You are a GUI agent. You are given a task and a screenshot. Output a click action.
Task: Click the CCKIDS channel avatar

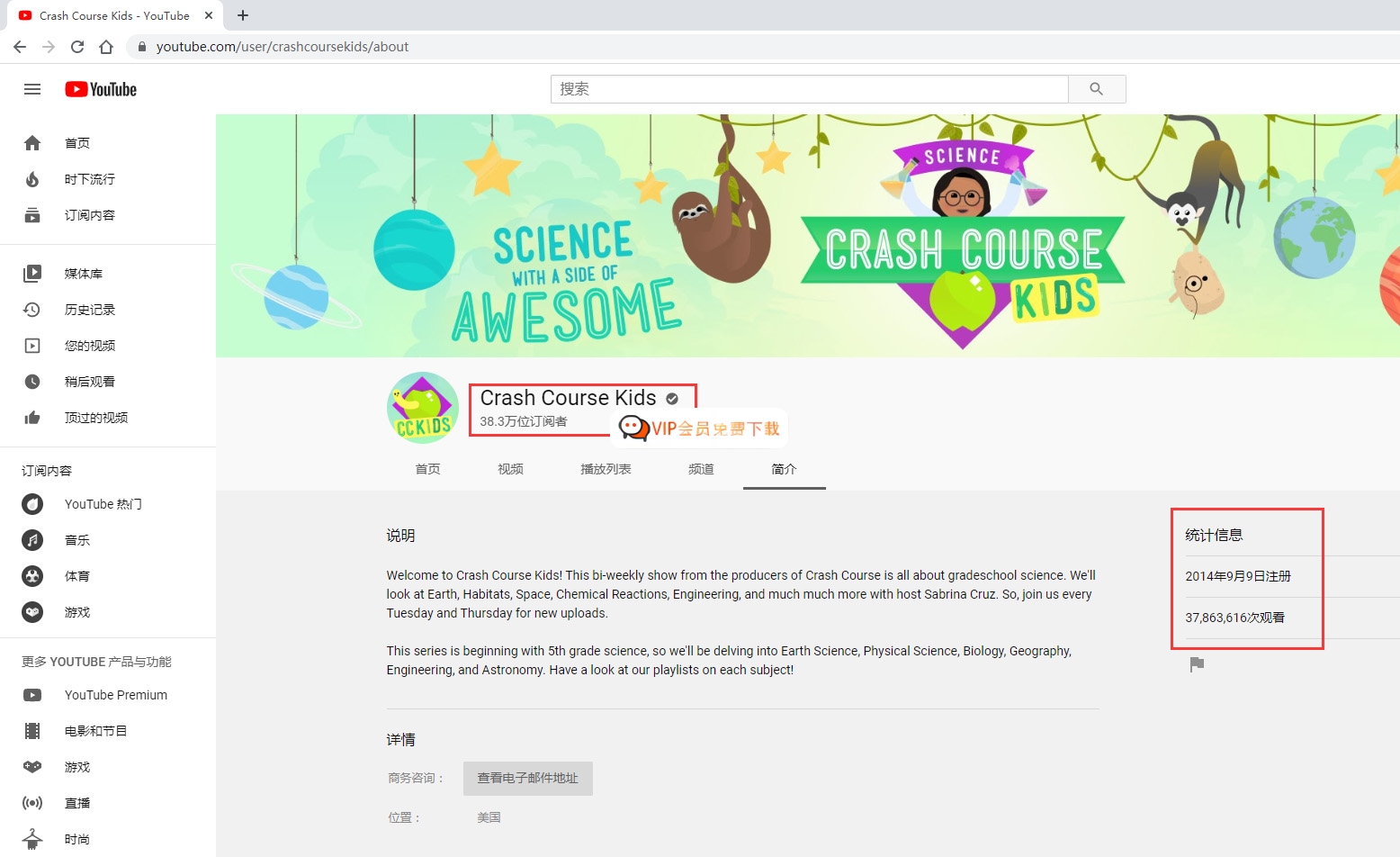[x=423, y=408]
